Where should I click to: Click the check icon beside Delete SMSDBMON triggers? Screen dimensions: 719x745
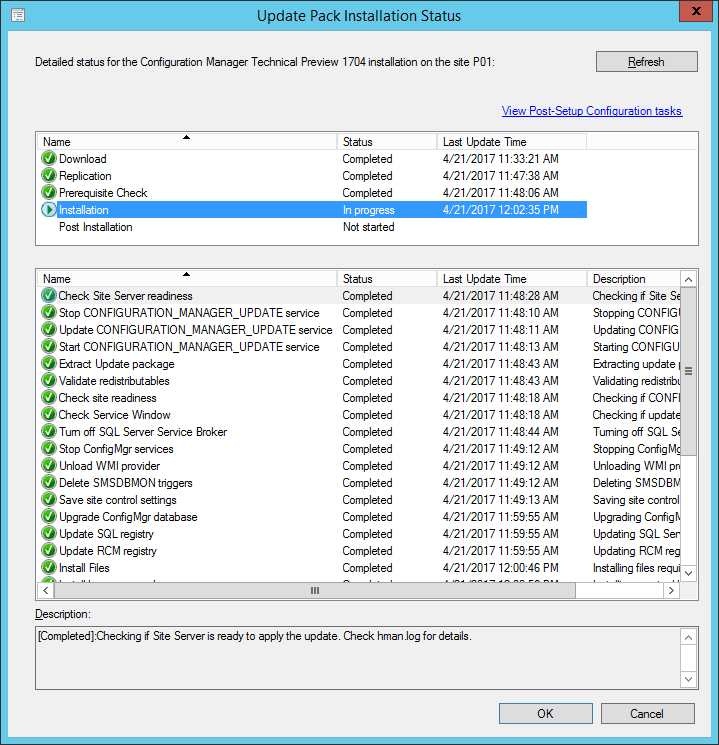click(x=48, y=483)
